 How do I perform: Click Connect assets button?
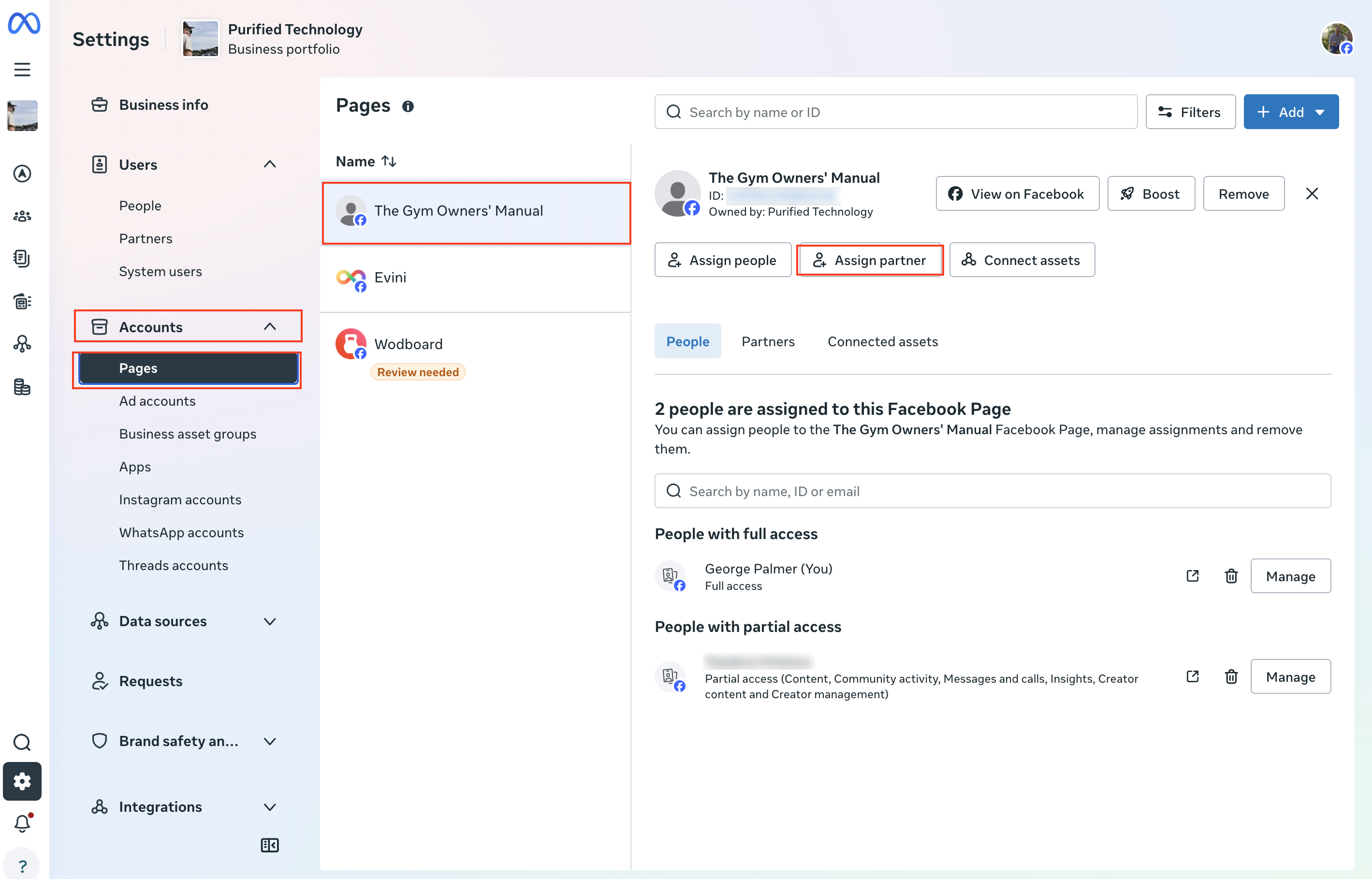click(x=1022, y=260)
